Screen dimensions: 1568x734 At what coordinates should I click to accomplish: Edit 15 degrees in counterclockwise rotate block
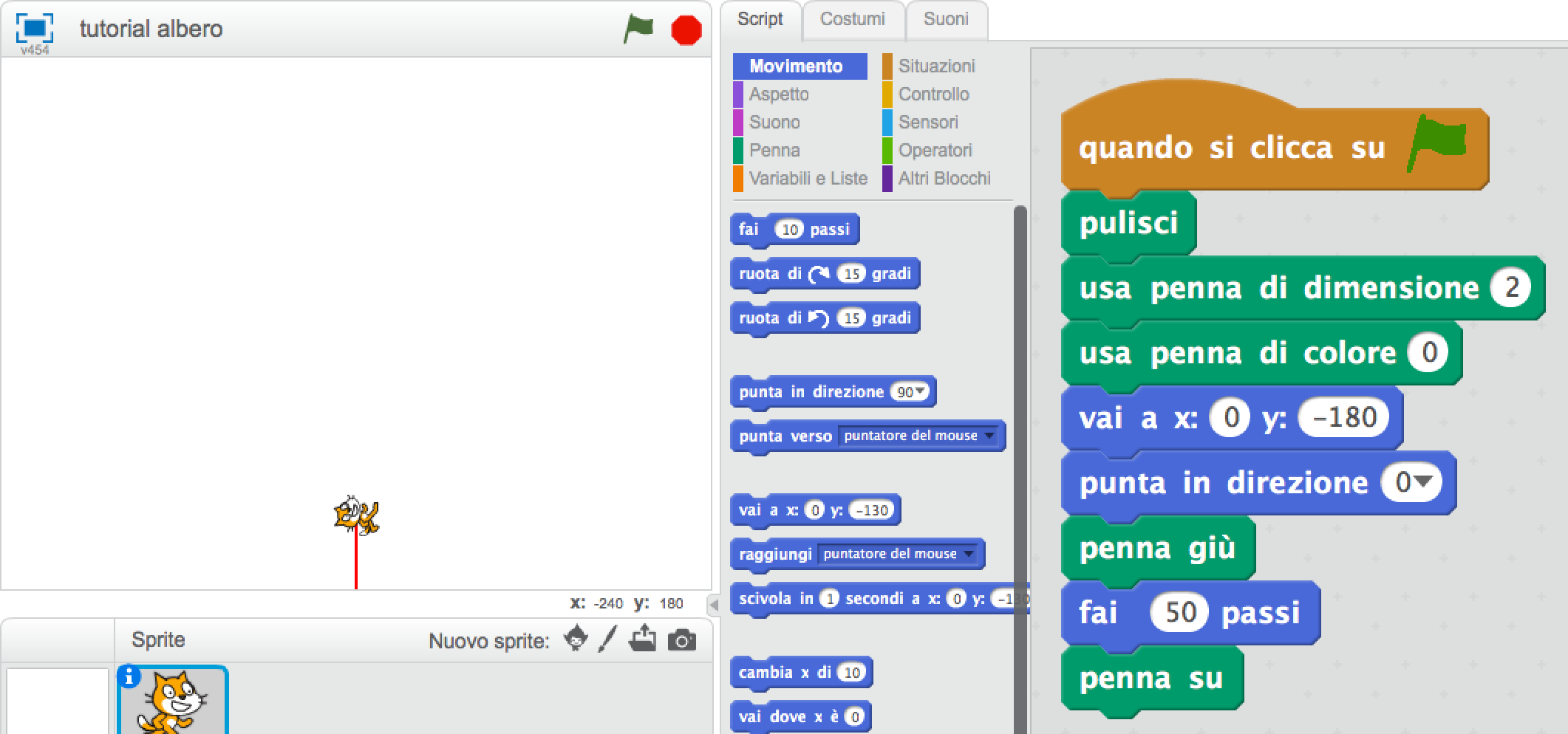(x=851, y=318)
